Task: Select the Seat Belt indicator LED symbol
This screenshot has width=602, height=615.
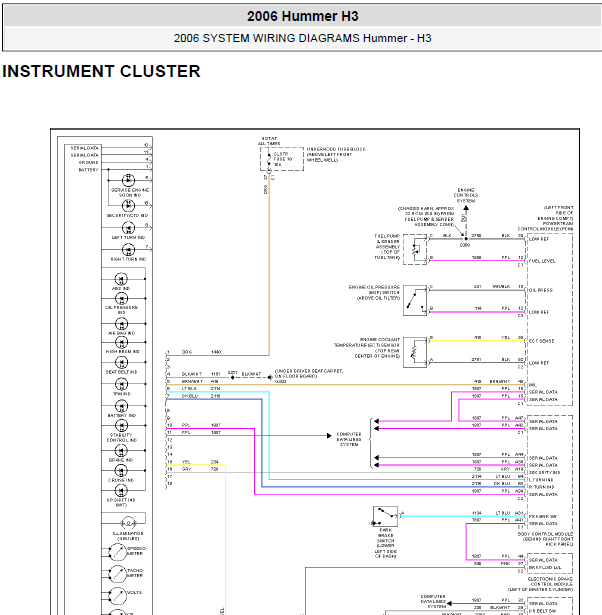Action: pos(121,362)
